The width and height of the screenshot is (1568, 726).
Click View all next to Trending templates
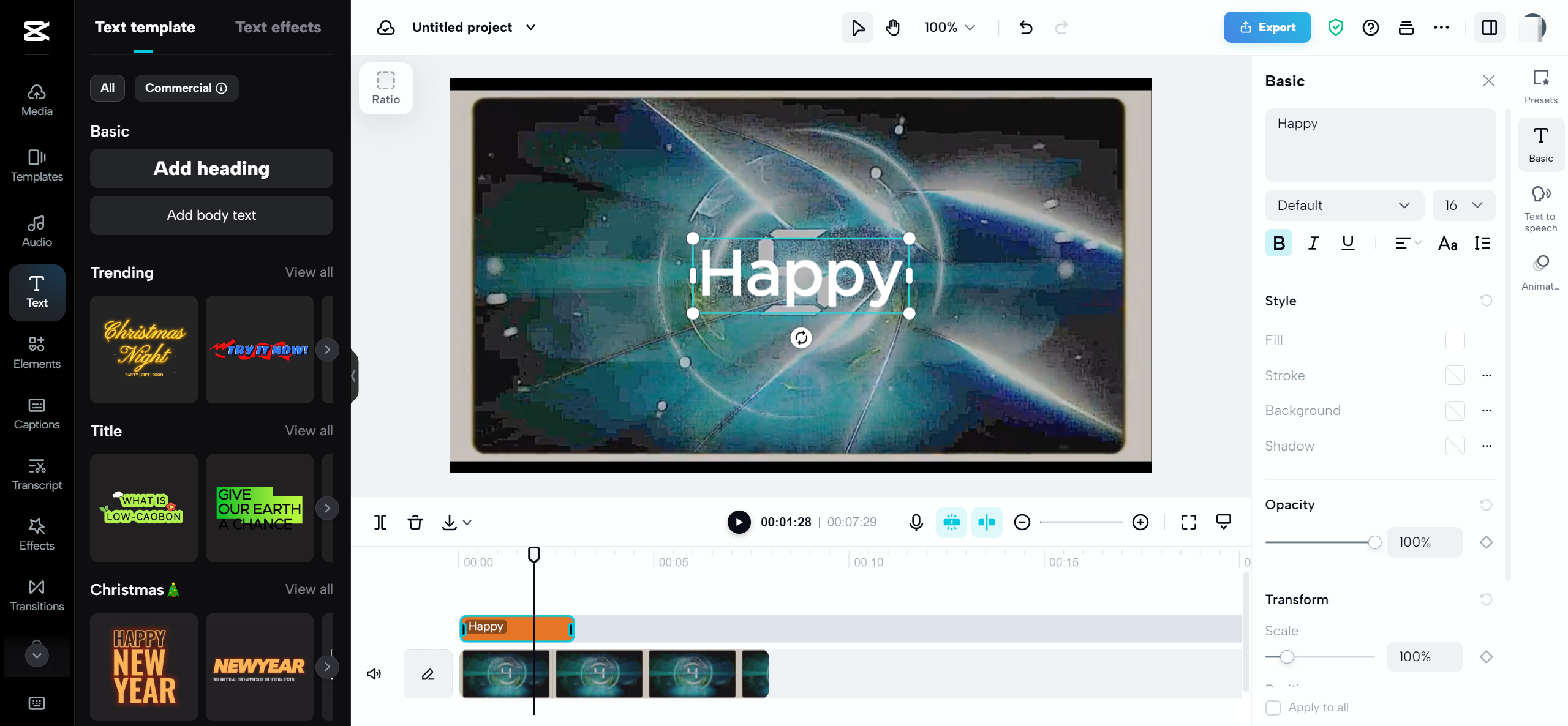click(x=309, y=272)
